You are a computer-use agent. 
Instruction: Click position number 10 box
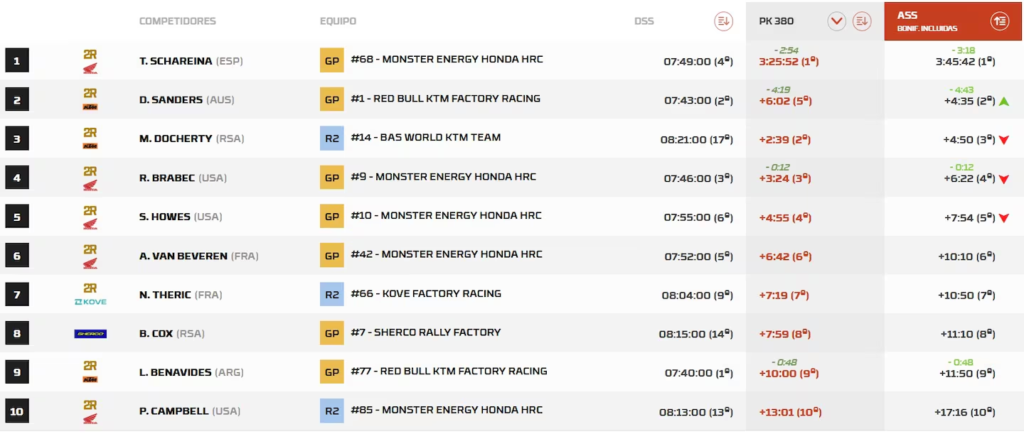click(16, 411)
